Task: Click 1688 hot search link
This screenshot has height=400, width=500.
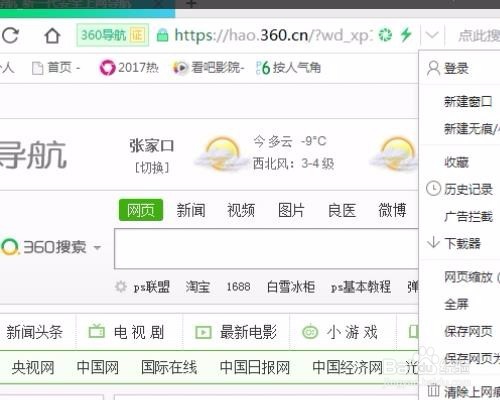Action: (238, 287)
